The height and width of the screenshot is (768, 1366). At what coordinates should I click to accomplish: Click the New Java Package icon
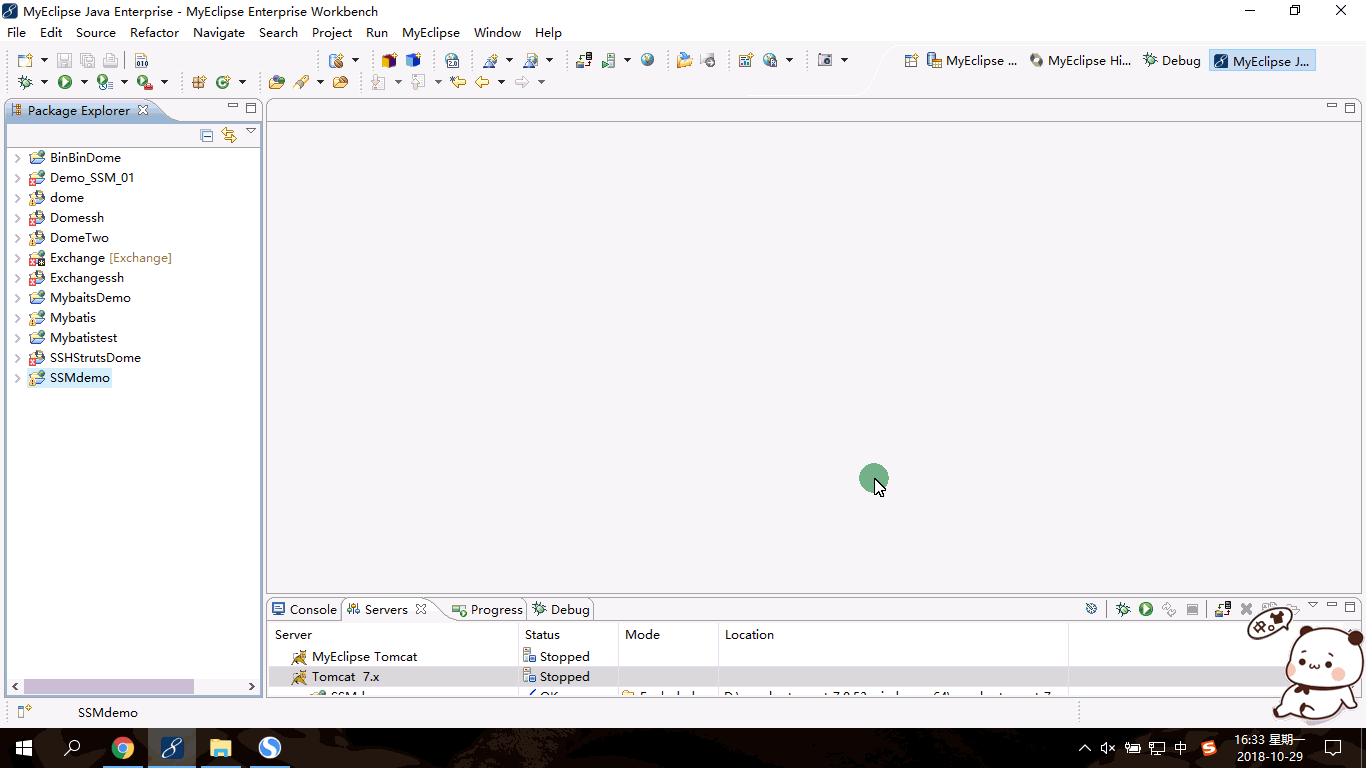tap(199, 82)
